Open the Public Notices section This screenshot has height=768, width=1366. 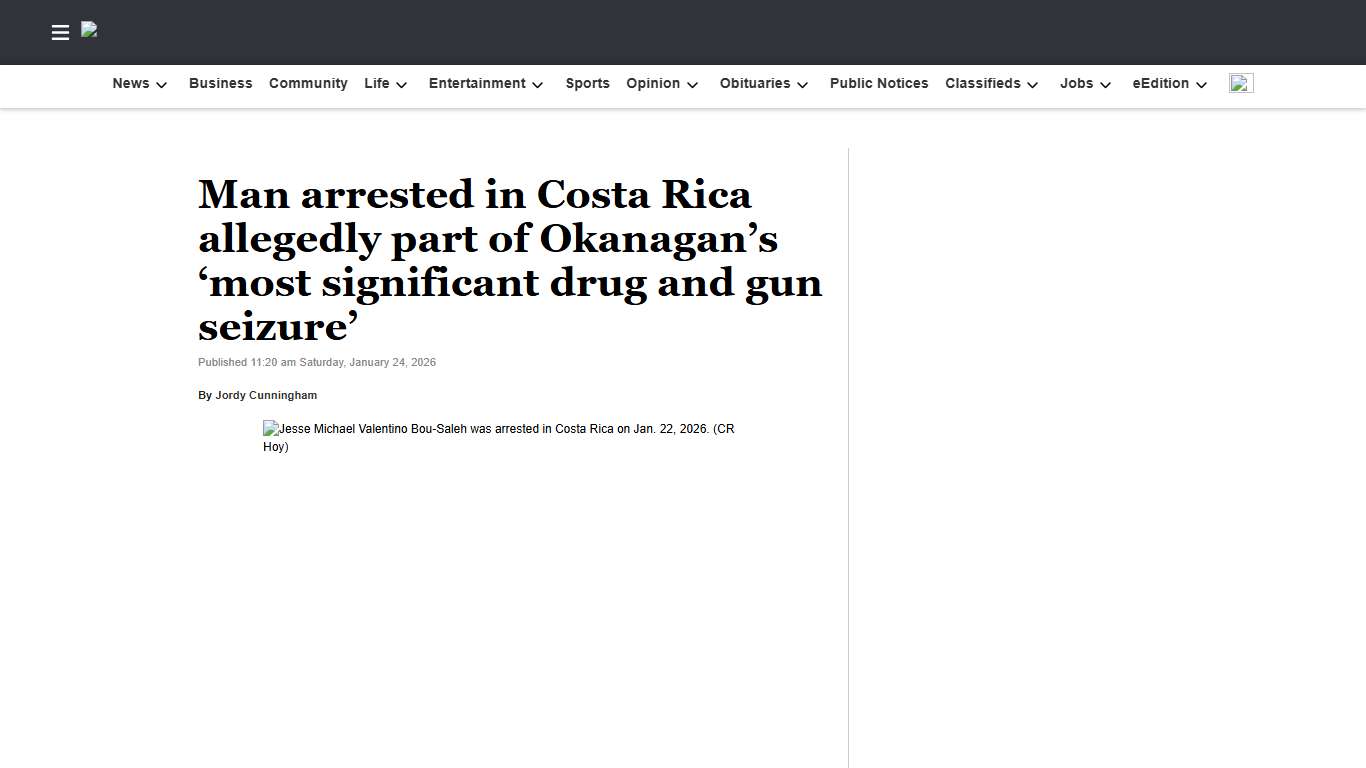pyautogui.click(x=878, y=83)
